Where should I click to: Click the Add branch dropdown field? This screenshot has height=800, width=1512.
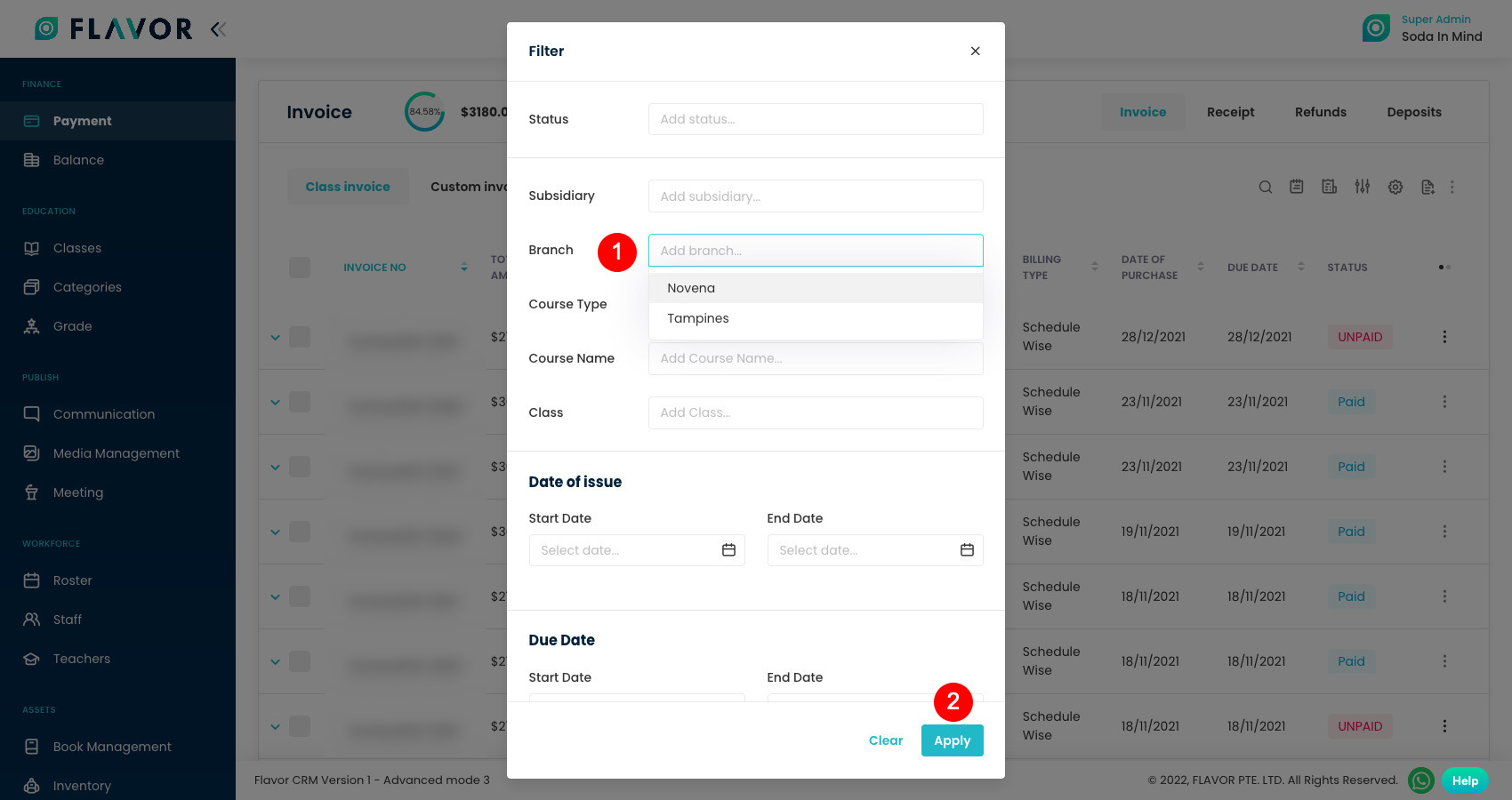click(816, 251)
